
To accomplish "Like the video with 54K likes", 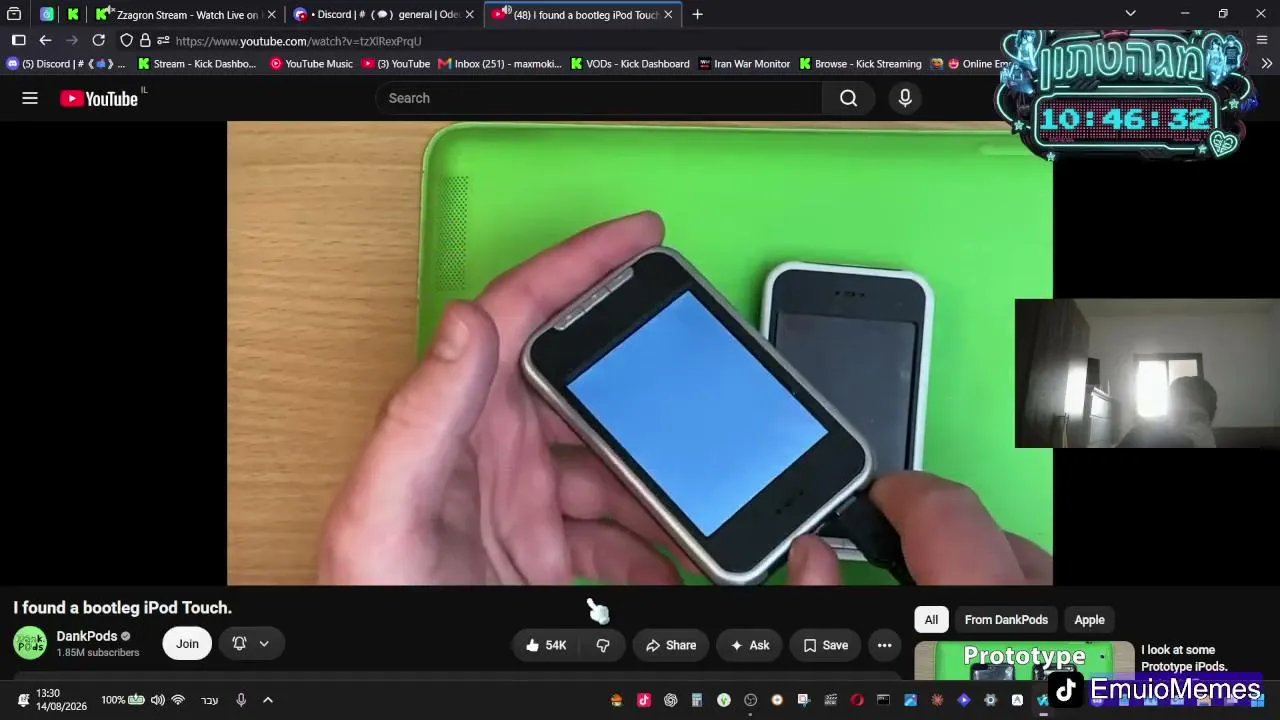I will (546, 645).
